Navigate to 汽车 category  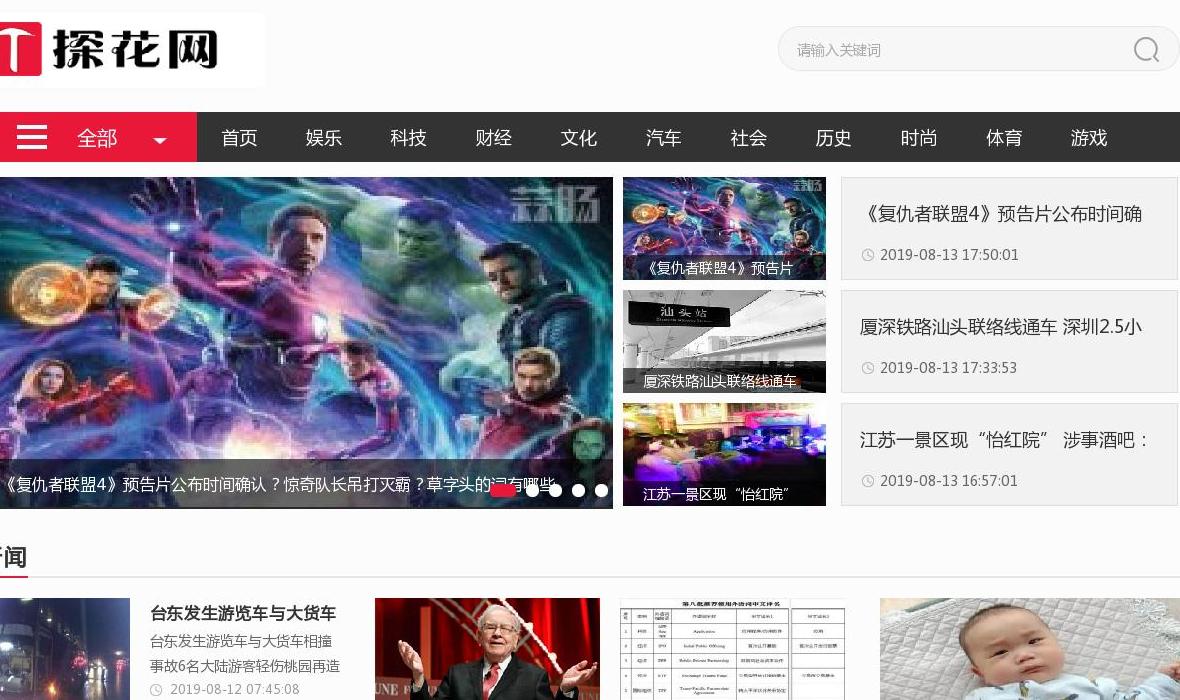tap(664, 138)
